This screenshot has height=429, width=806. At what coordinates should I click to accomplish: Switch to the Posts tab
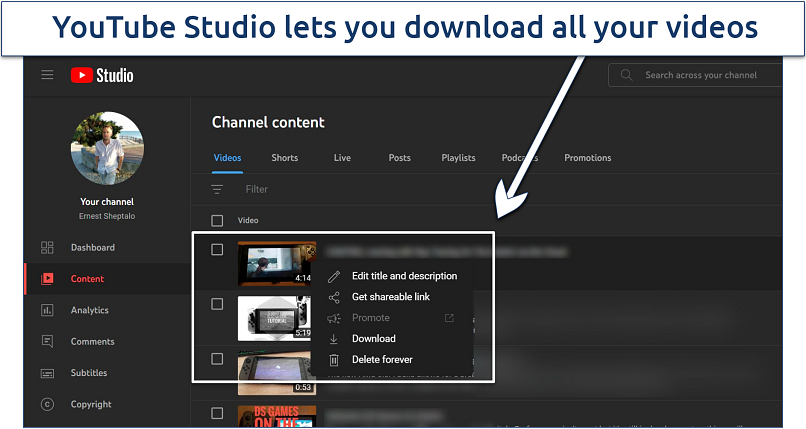pyautogui.click(x=399, y=158)
